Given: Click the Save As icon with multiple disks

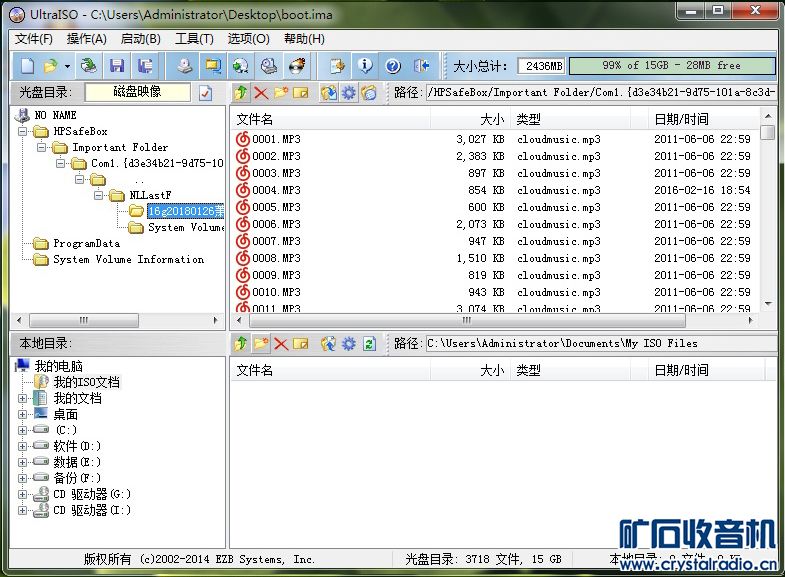Looking at the screenshot, I should tap(145, 66).
